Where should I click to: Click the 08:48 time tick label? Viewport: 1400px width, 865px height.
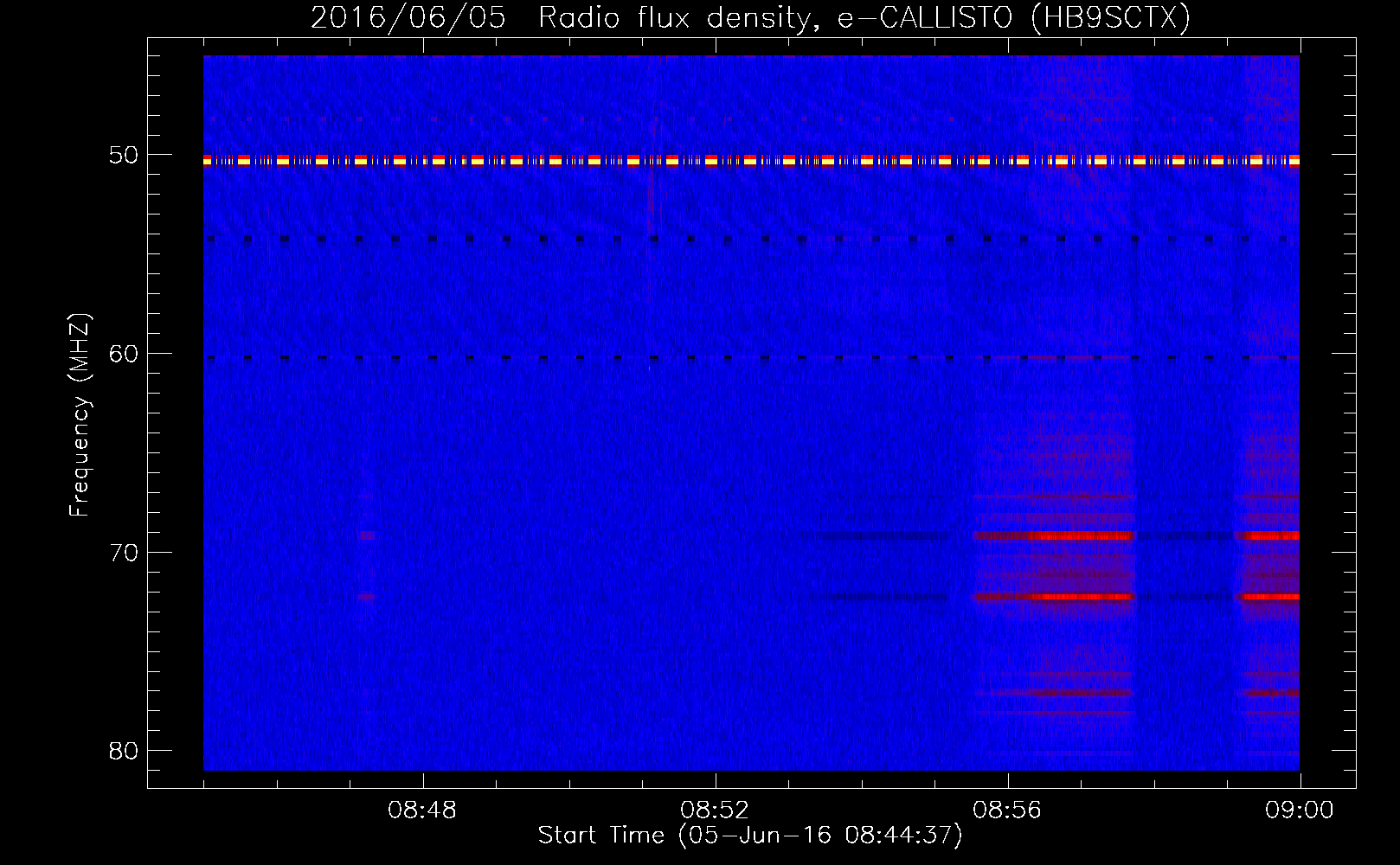coord(422,811)
